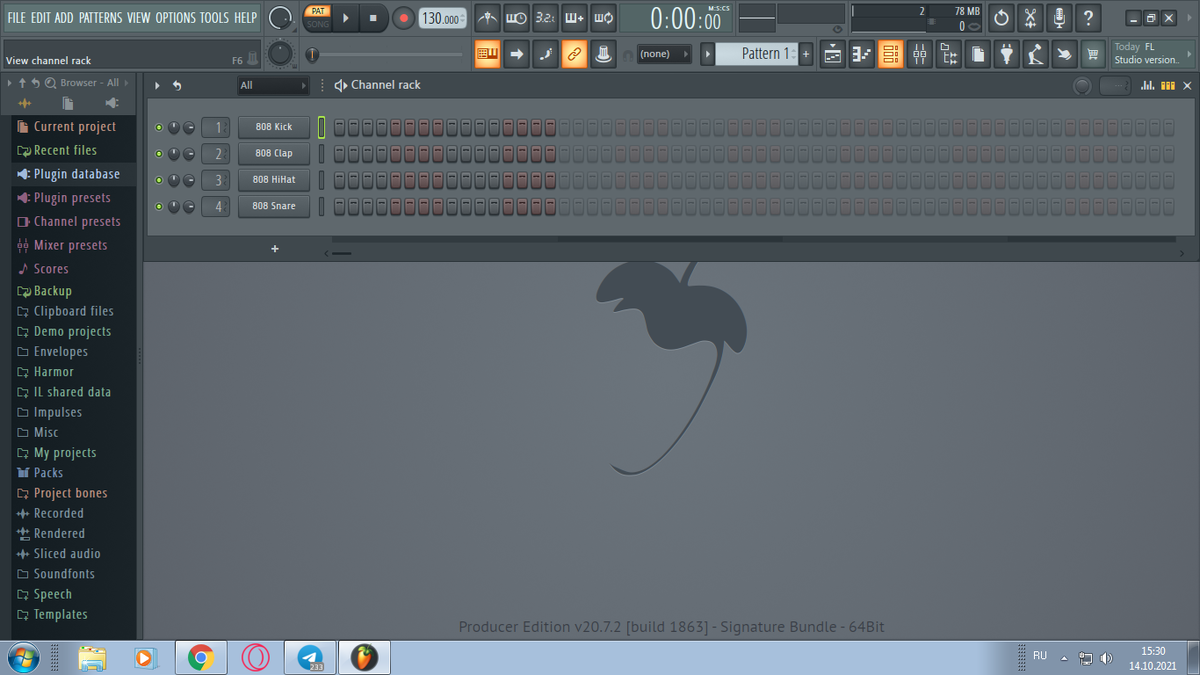Toggle multilink to controllers icon
1200x675 pixels.
(x=575, y=54)
